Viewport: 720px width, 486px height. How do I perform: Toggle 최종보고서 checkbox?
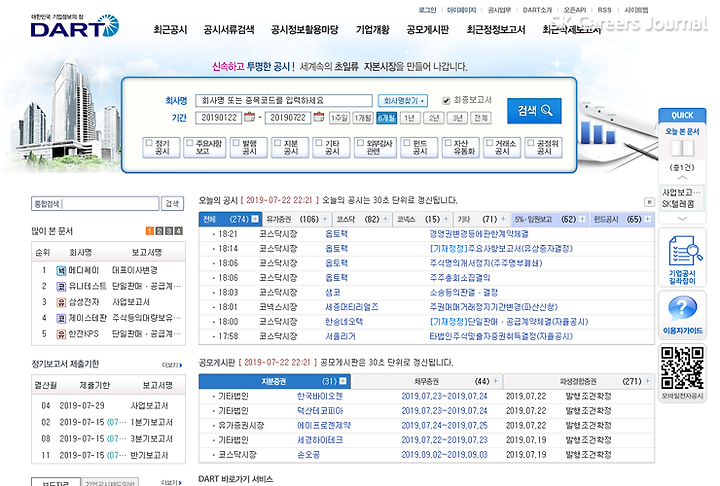(x=445, y=101)
